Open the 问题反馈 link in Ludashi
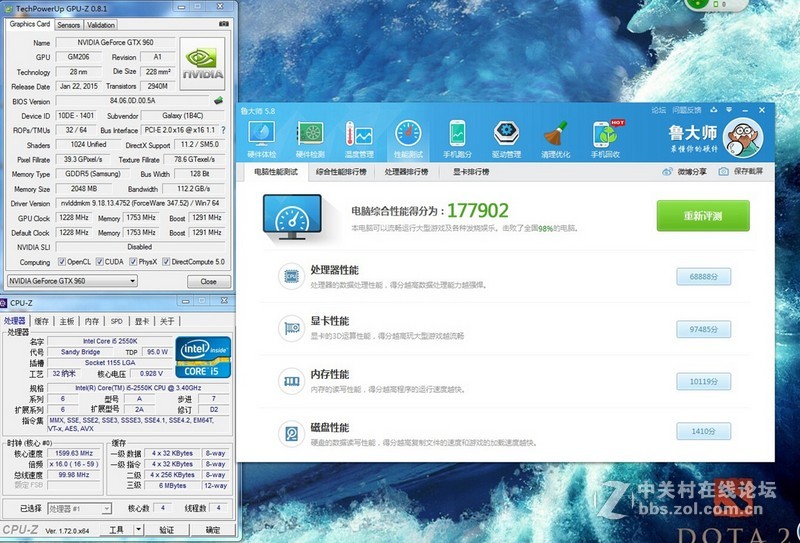This screenshot has height=543, width=800. (686, 110)
